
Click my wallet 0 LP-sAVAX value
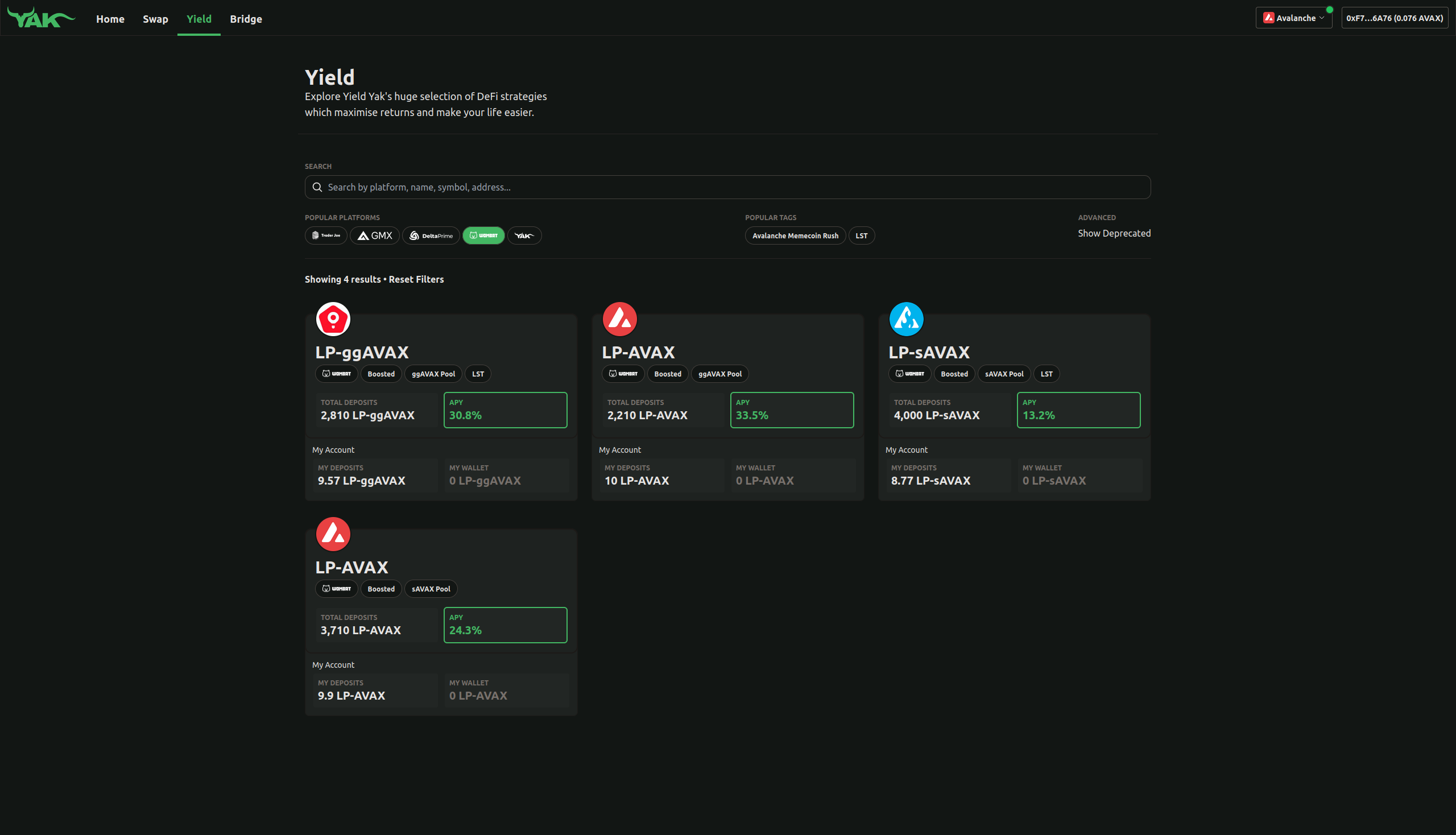[x=1054, y=481]
